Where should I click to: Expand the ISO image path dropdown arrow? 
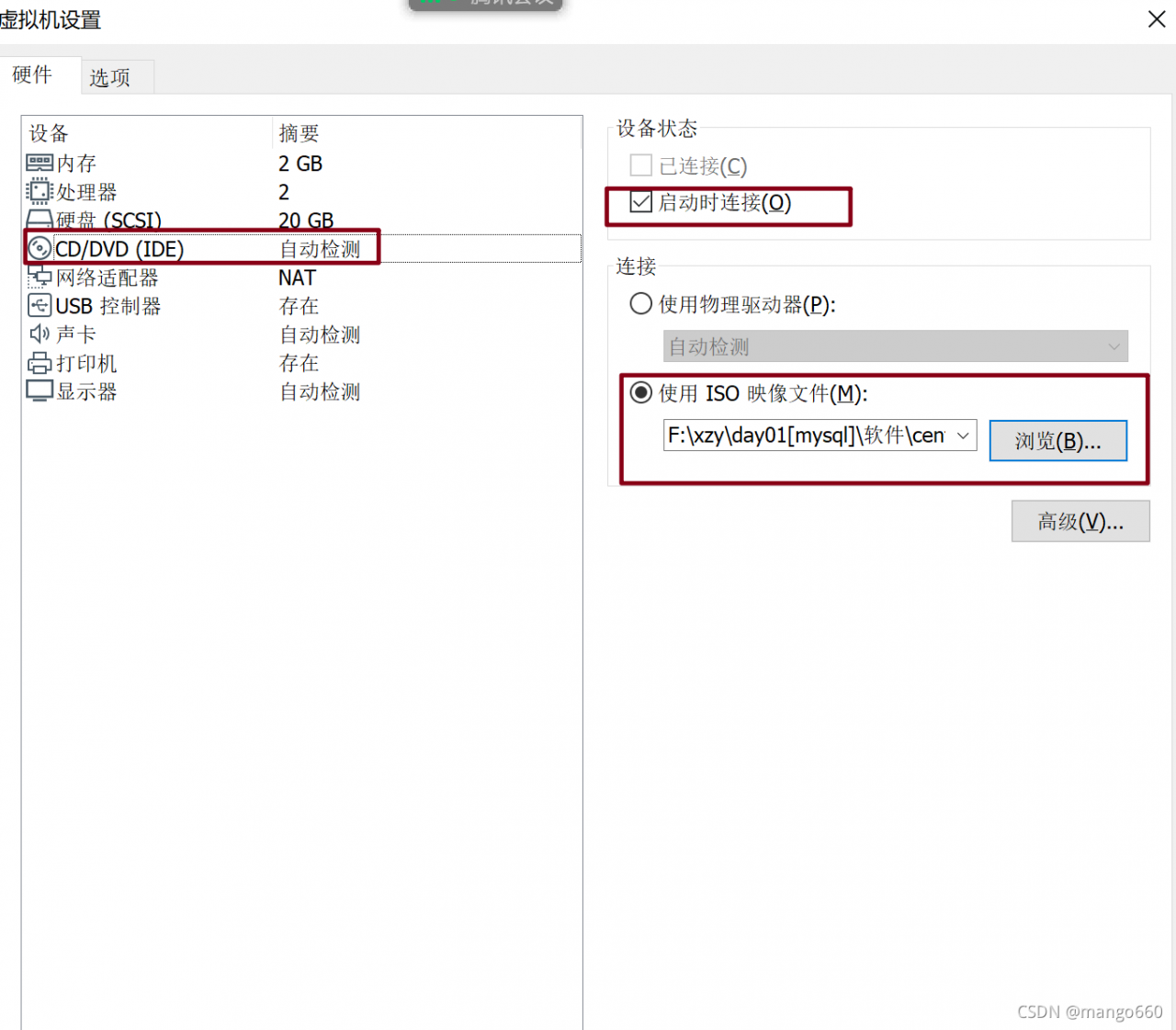963,436
